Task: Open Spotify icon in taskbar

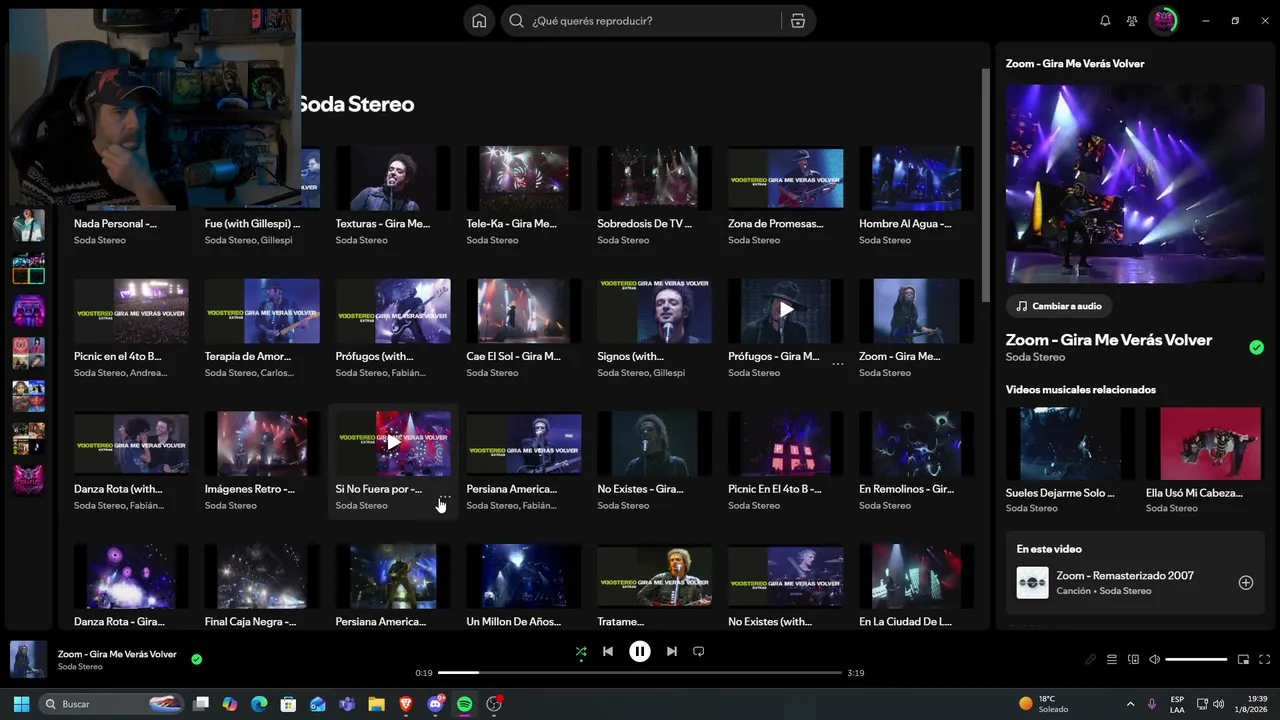Action: [465, 704]
